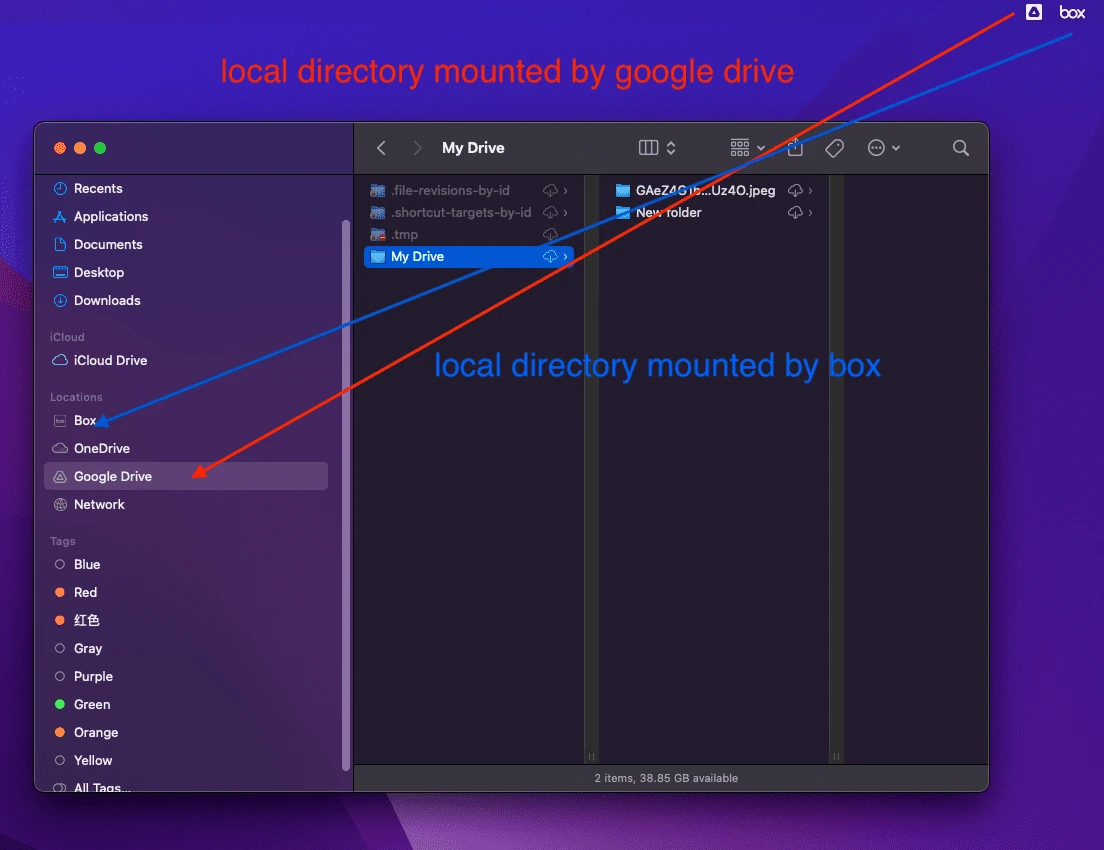Open the Google Drive menu bar icon
The width and height of the screenshot is (1104, 850).
click(1033, 12)
